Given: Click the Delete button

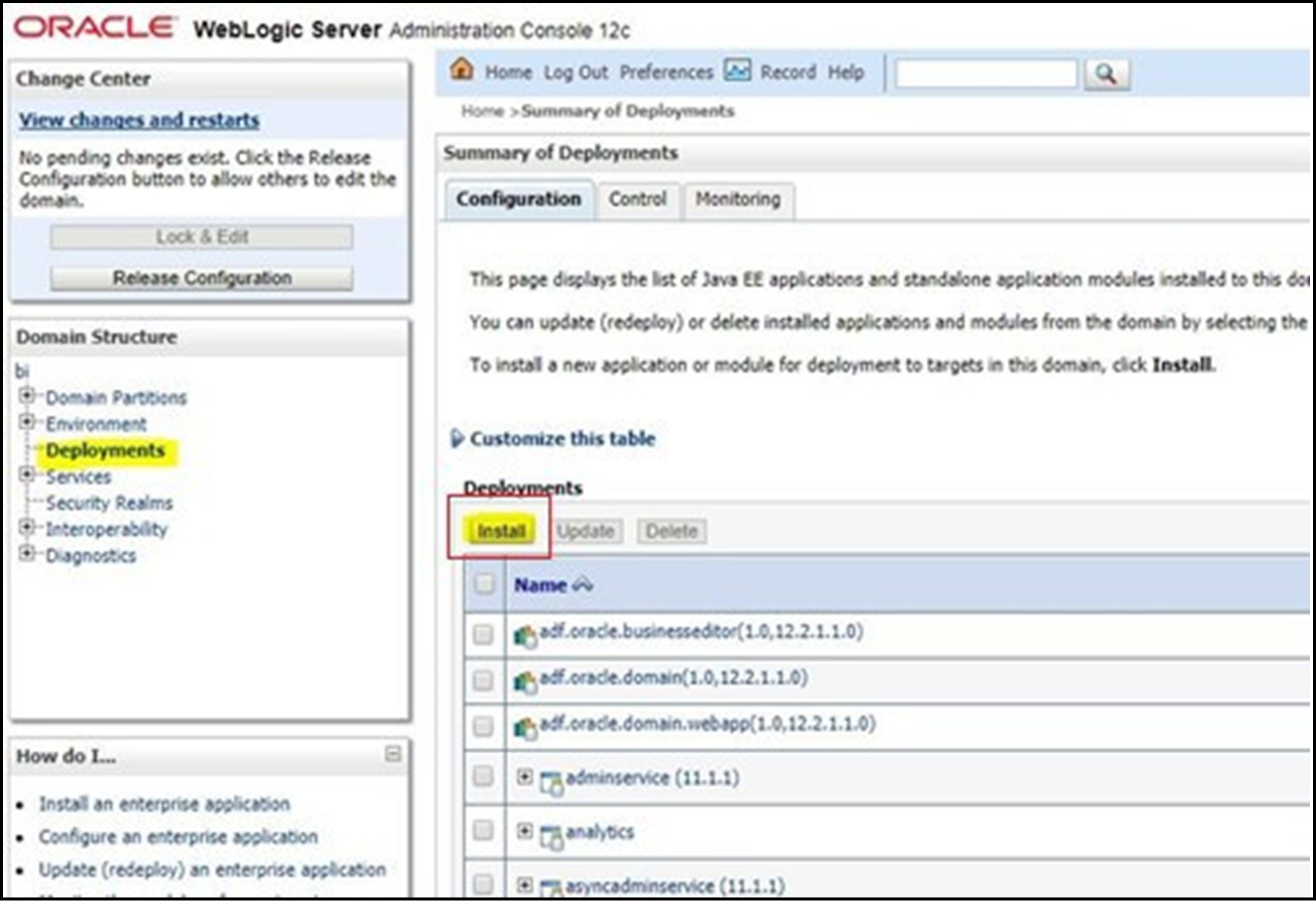Looking at the screenshot, I should tap(672, 532).
